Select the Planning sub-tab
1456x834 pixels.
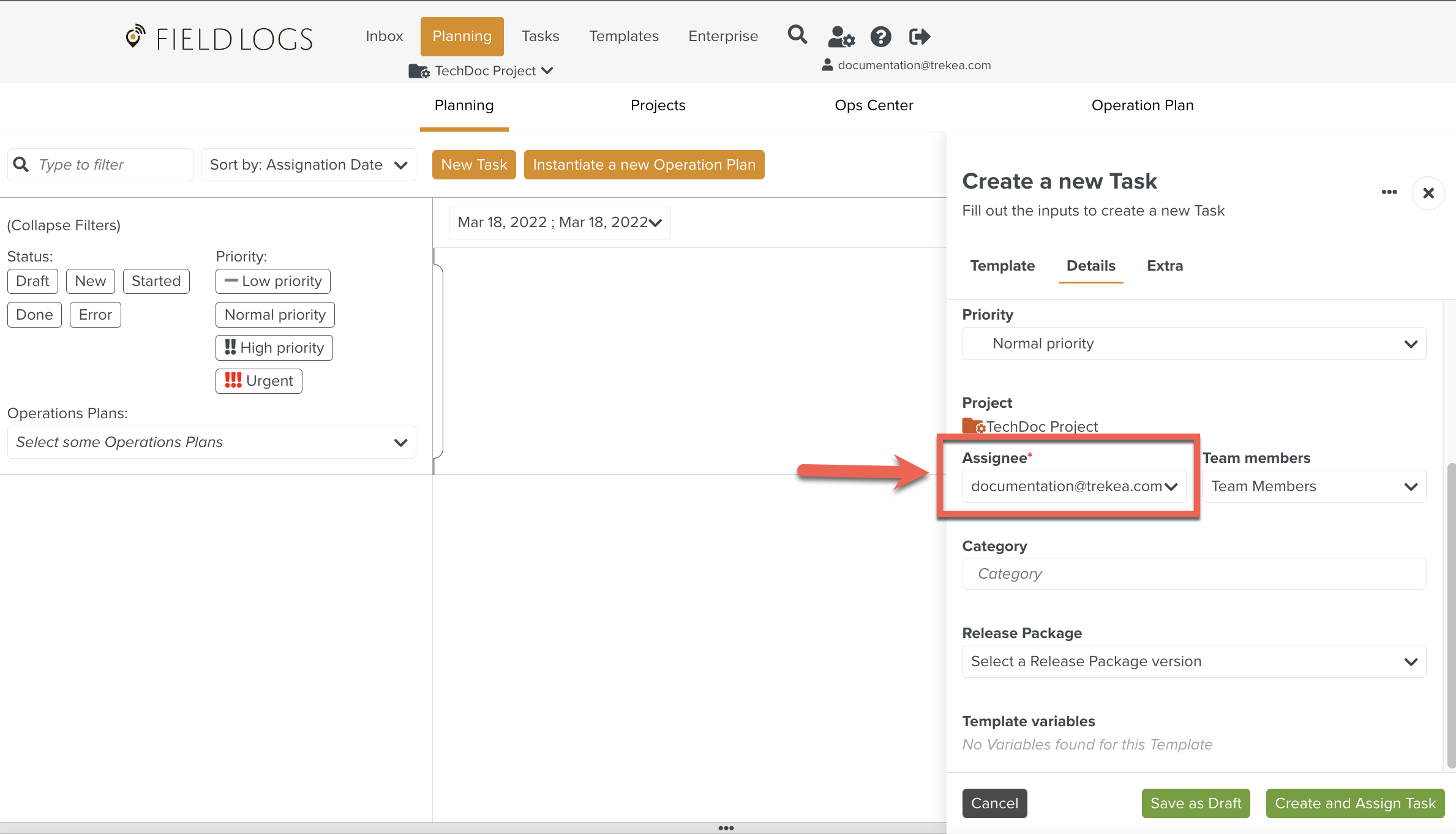(x=464, y=105)
